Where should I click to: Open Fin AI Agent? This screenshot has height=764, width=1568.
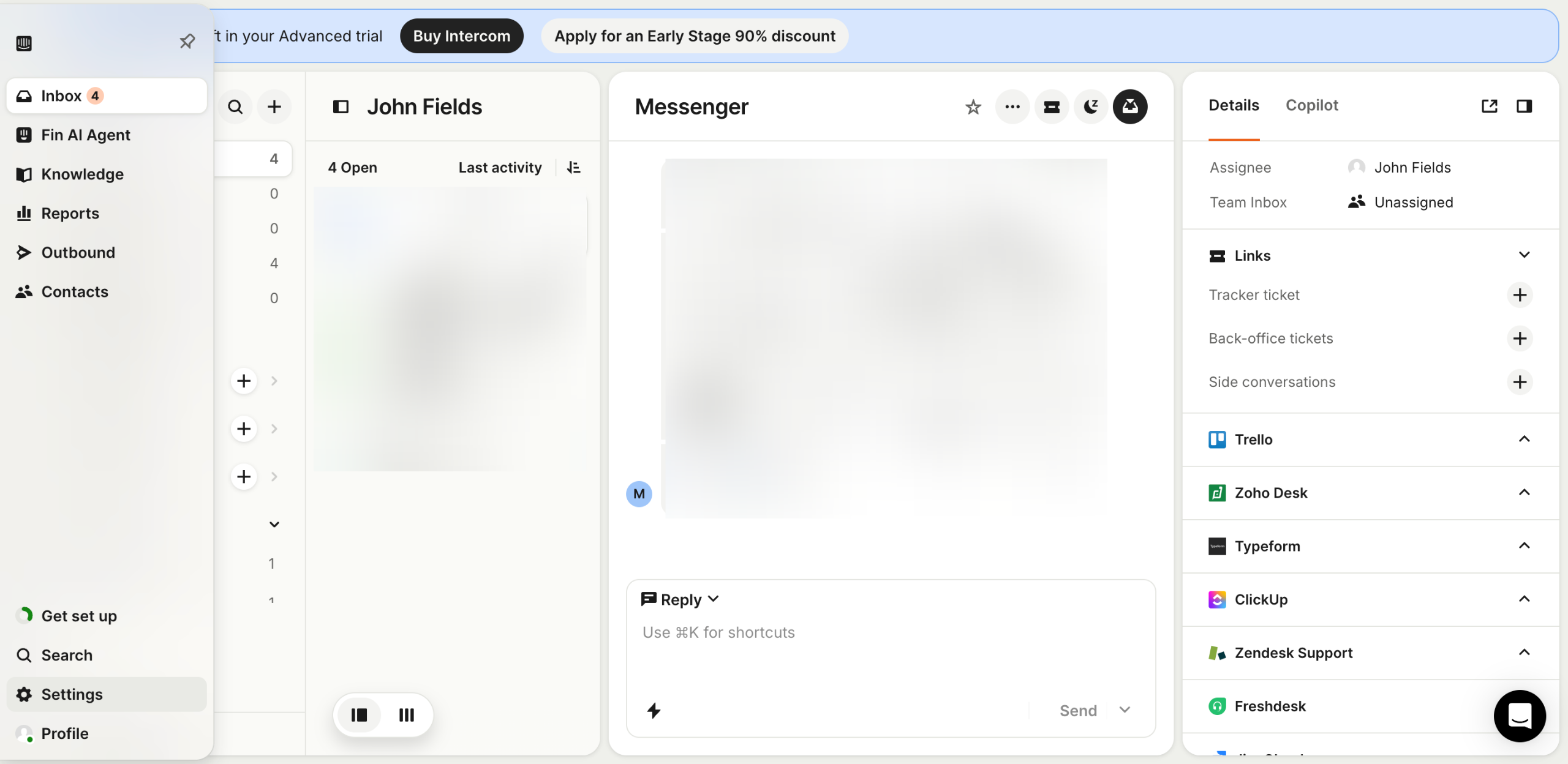pos(107,135)
